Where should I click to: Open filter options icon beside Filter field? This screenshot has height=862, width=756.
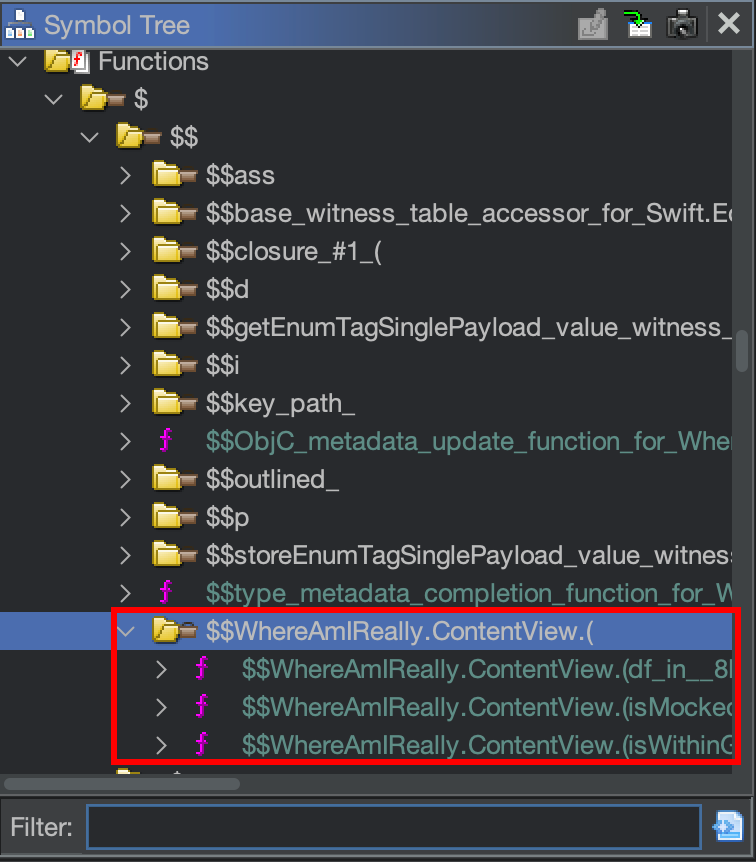coord(727,827)
